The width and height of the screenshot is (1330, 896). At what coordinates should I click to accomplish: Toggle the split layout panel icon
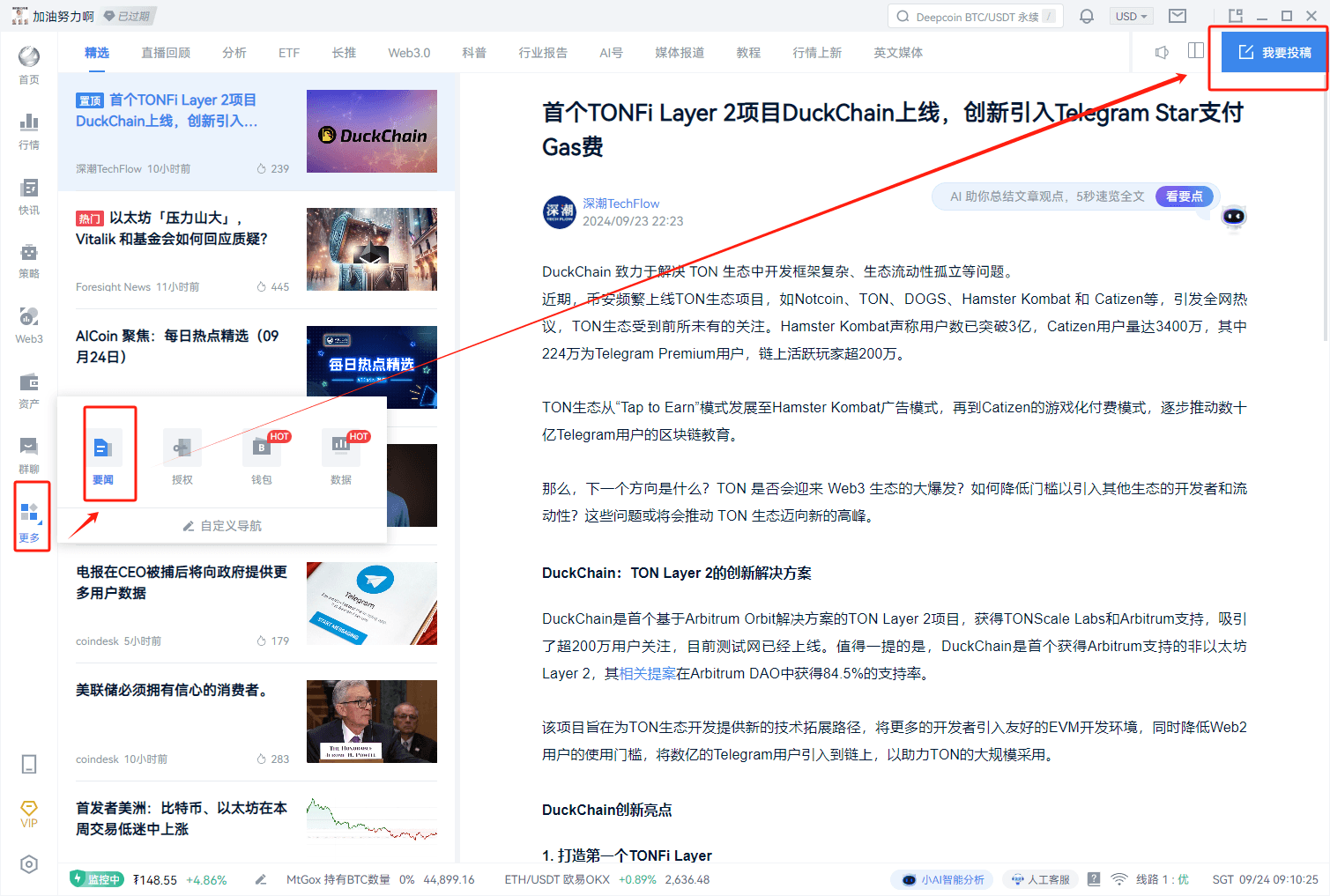click(x=1196, y=50)
